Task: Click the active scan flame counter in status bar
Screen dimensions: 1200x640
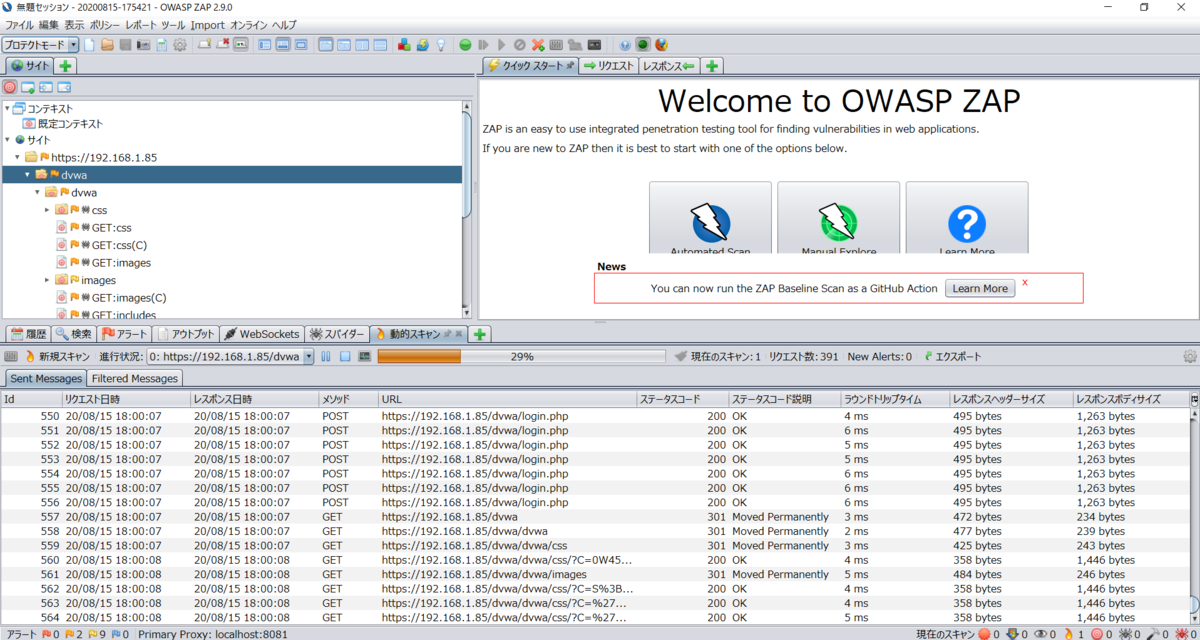Action: click(1074, 634)
